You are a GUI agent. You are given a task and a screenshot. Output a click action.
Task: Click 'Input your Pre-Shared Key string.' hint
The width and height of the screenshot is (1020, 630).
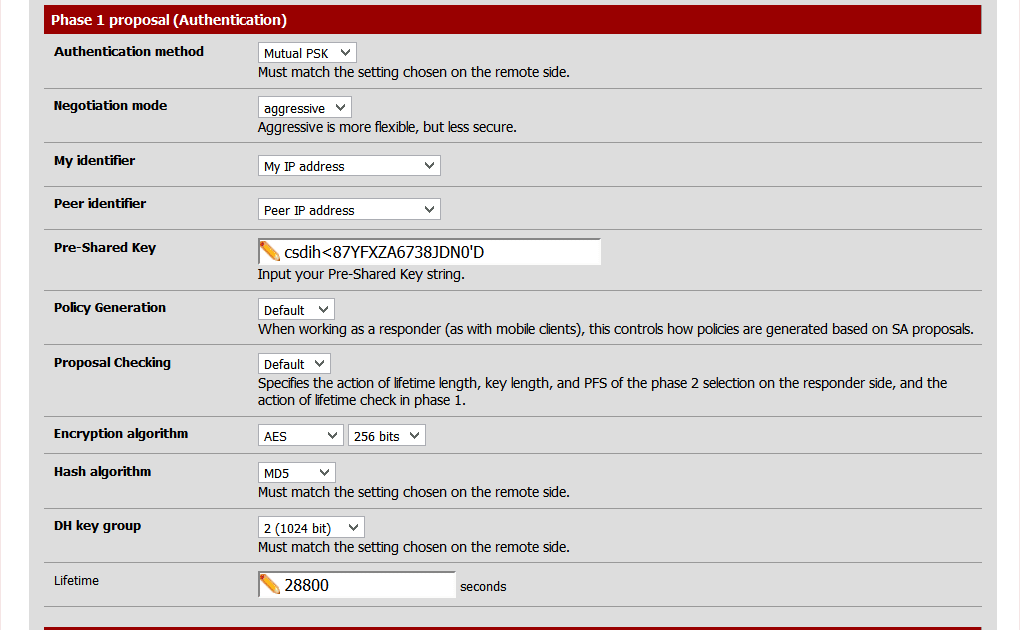(361, 274)
